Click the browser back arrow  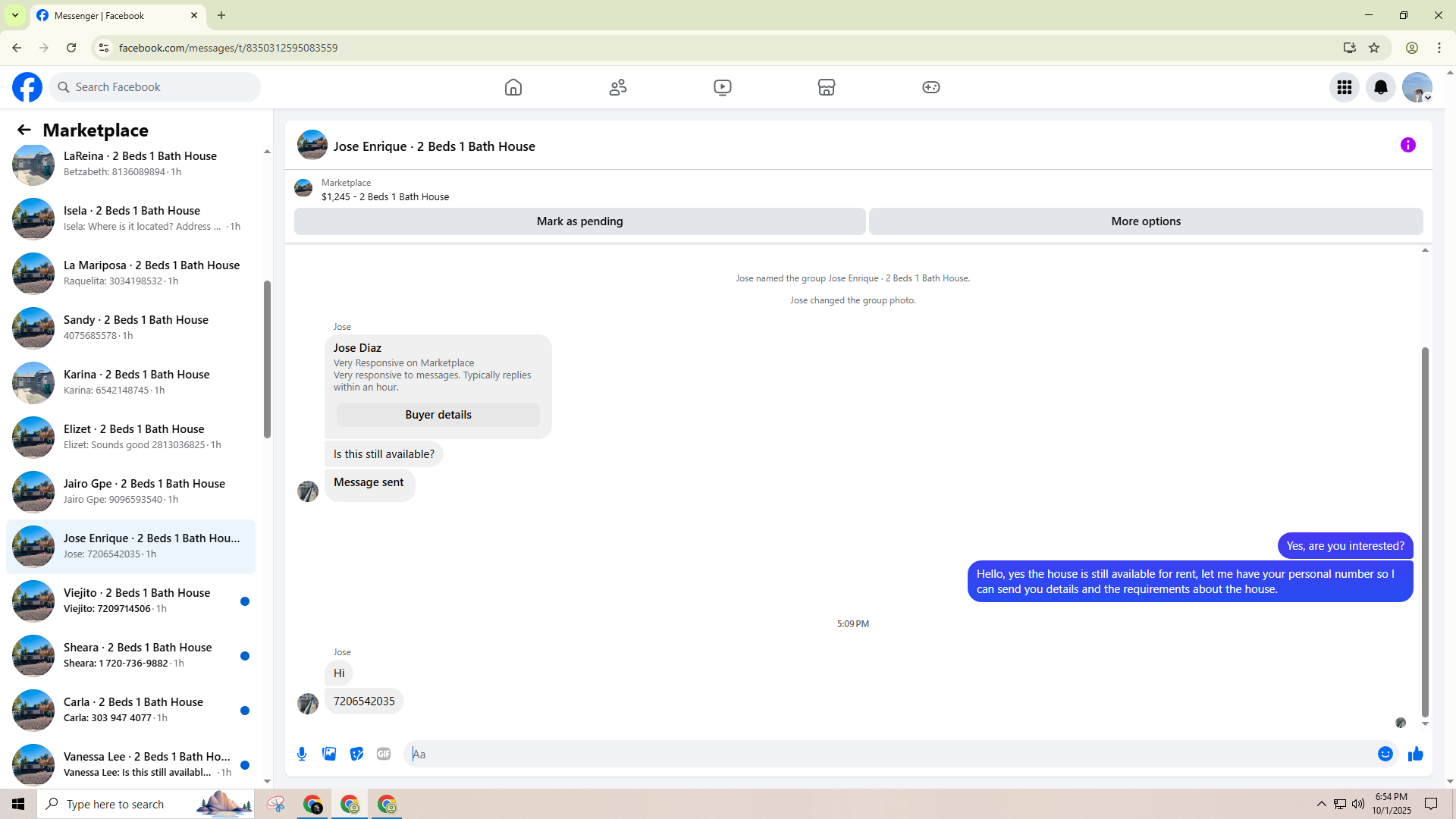[x=17, y=48]
